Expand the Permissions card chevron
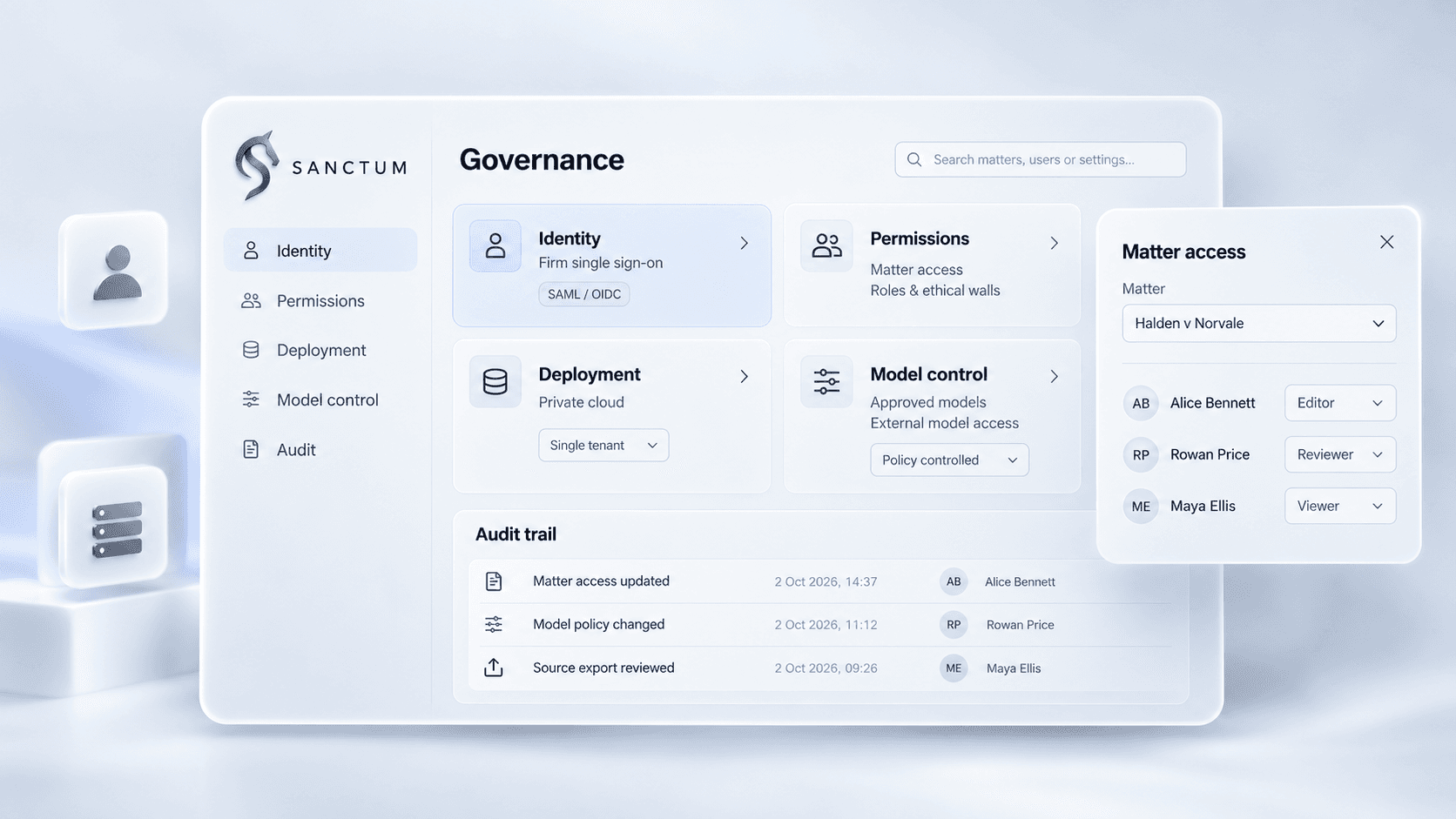The width and height of the screenshot is (1456, 819). (1055, 243)
